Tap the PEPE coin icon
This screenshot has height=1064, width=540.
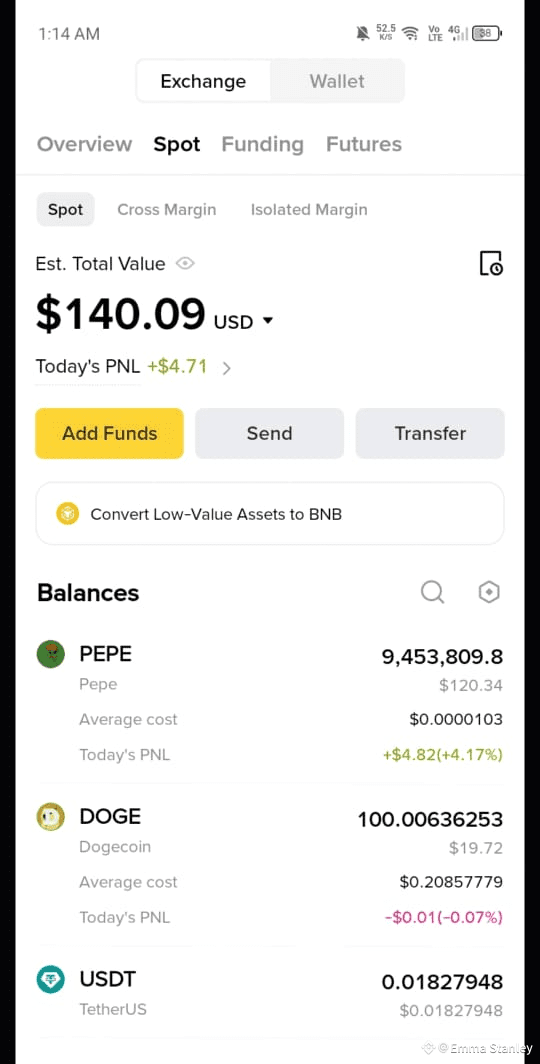pyautogui.click(x=51, y=654)
